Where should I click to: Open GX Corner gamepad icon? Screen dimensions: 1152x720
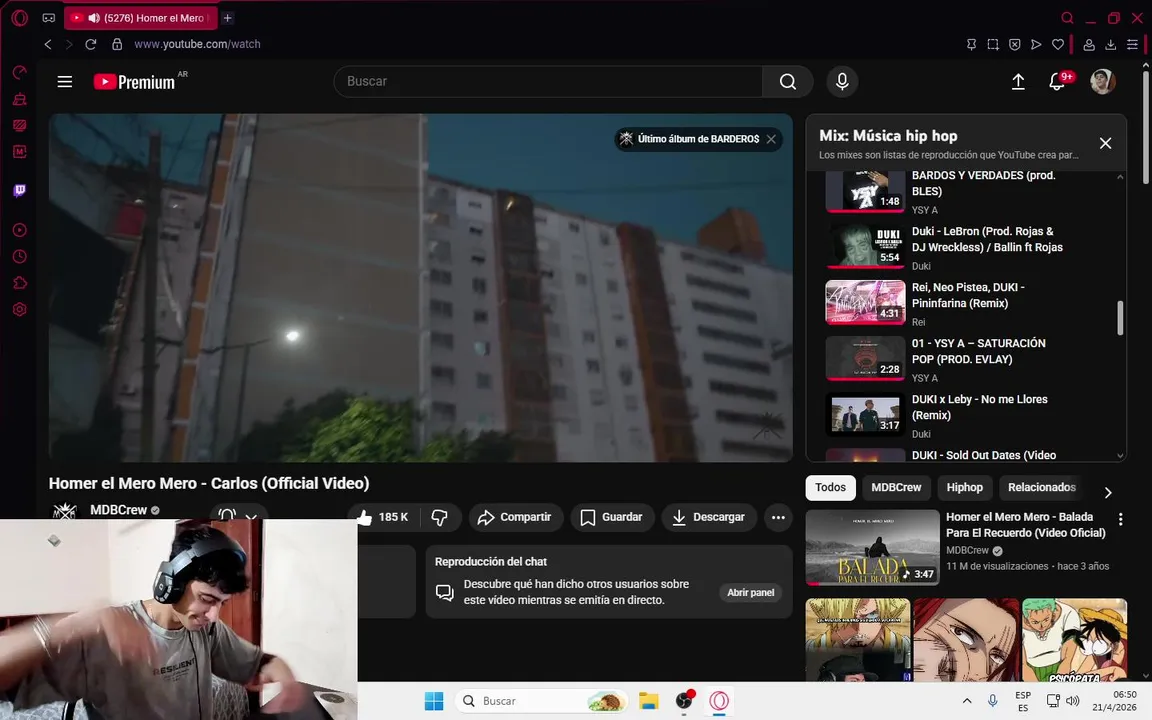[x=48, y=18]
